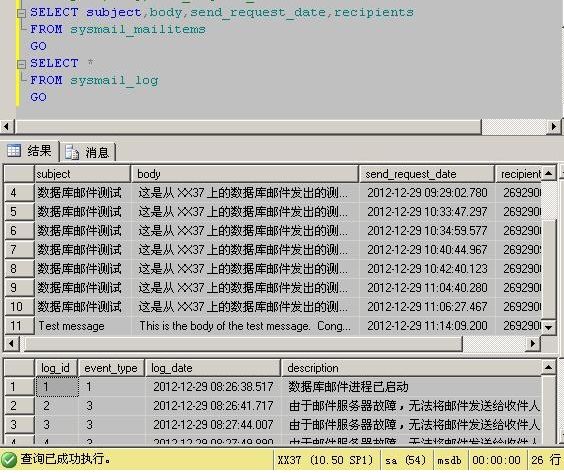Select row 8 header in mail items grid
564x473 pixels.
coord(19,269)
